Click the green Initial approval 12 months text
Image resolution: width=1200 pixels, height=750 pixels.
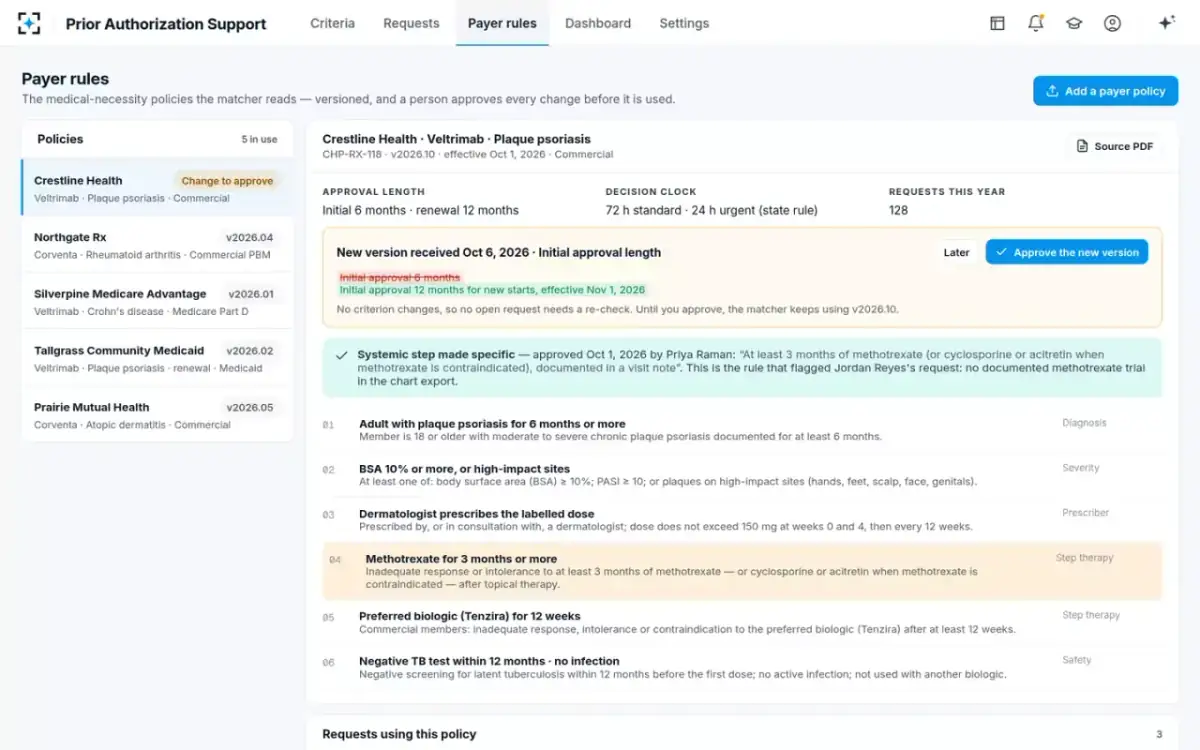[x=492, y=290]
